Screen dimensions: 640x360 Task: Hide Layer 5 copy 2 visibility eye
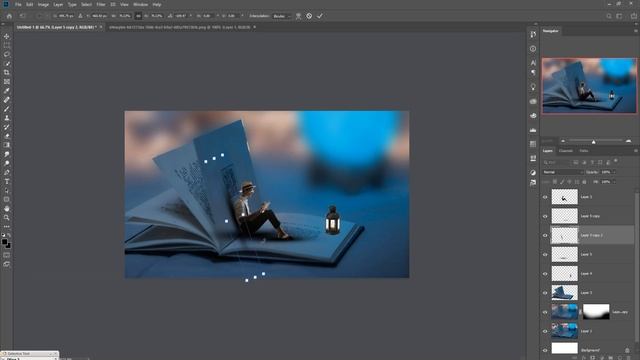[545, 235]
